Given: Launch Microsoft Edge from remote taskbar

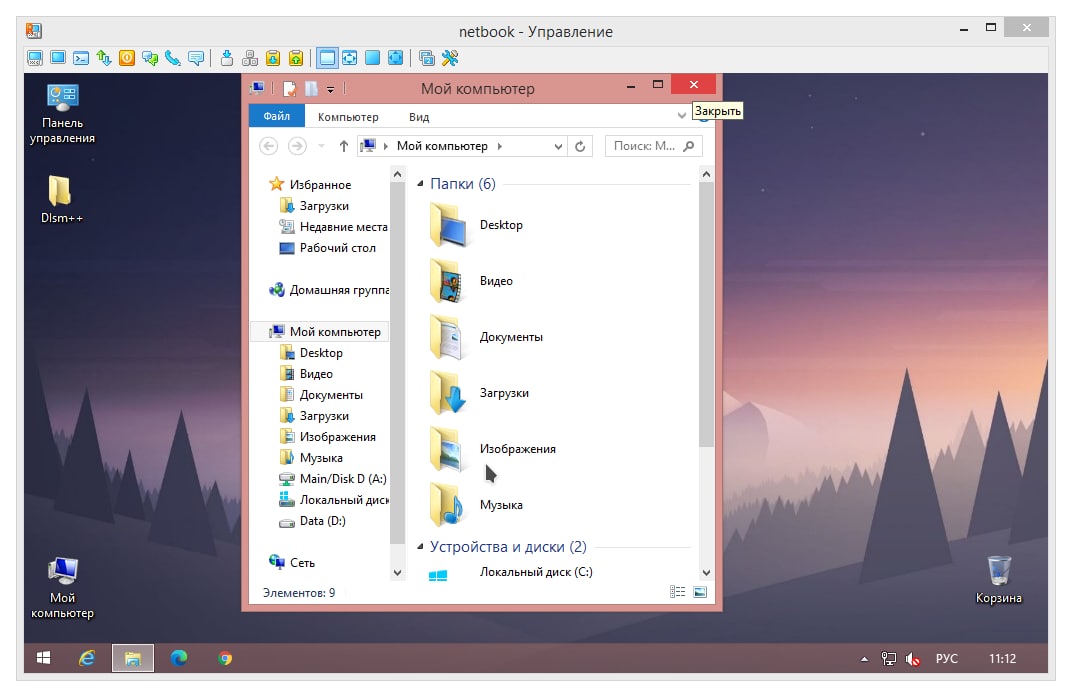Looking at the screenshot, I should pos(179,658).
